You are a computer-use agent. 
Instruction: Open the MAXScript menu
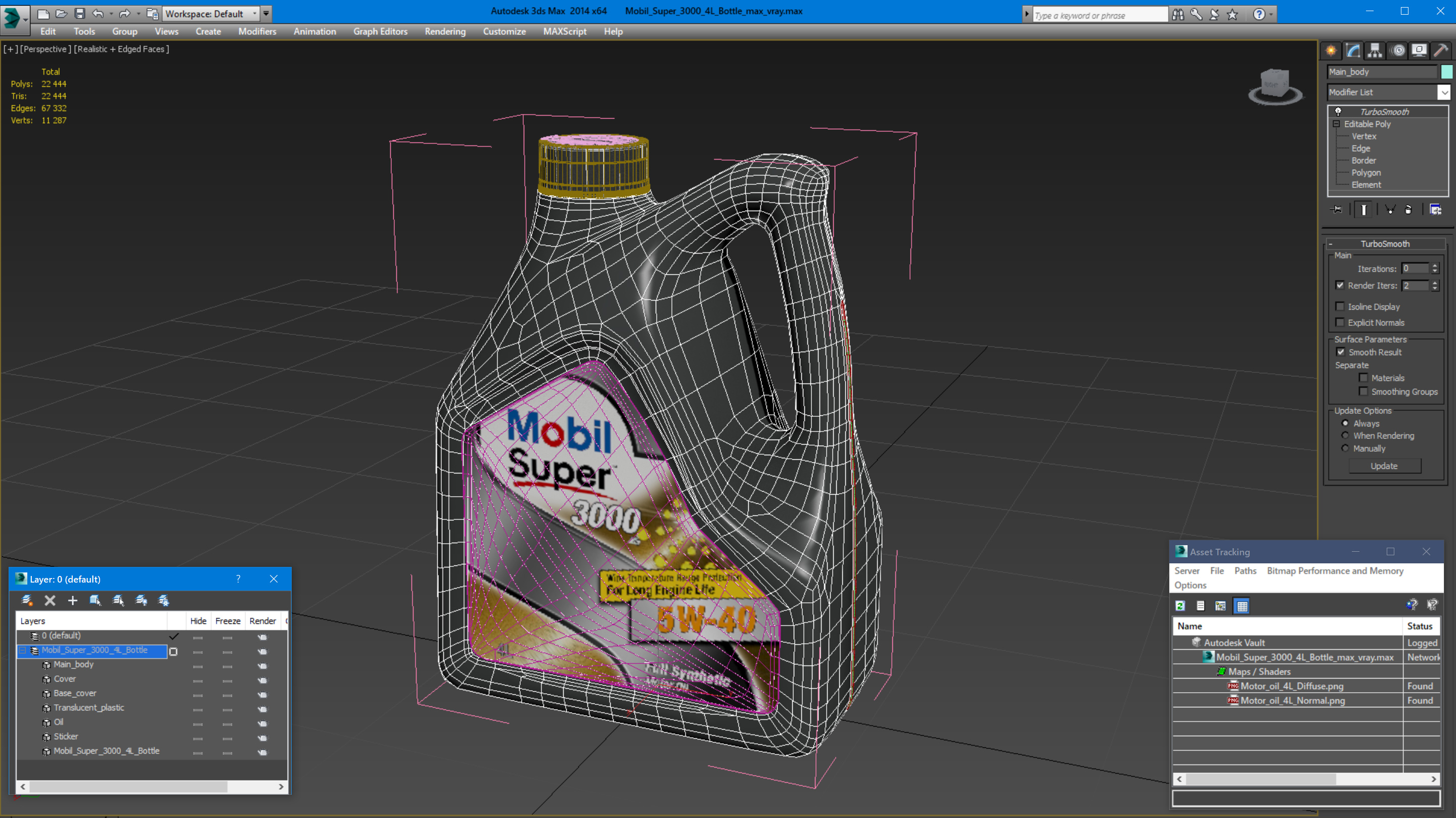tap(565, 32)
